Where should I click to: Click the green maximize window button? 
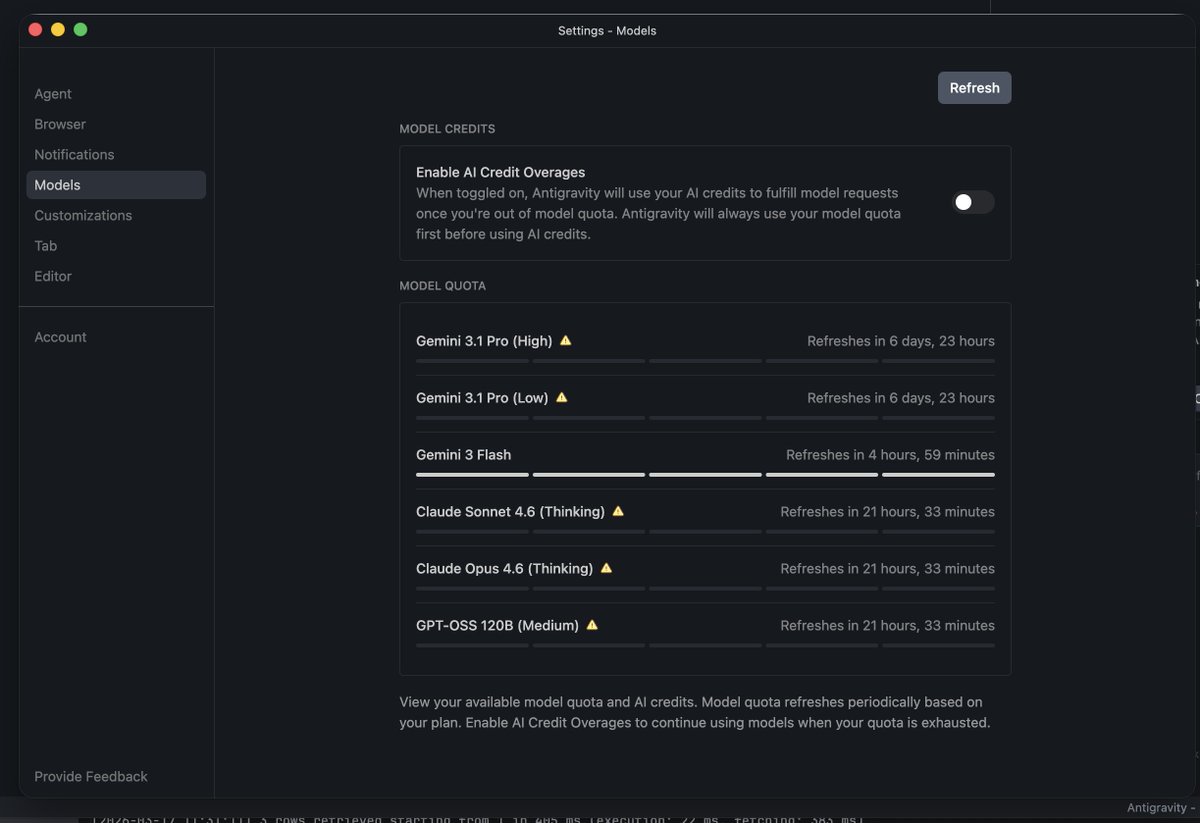[x=81, y=30]
